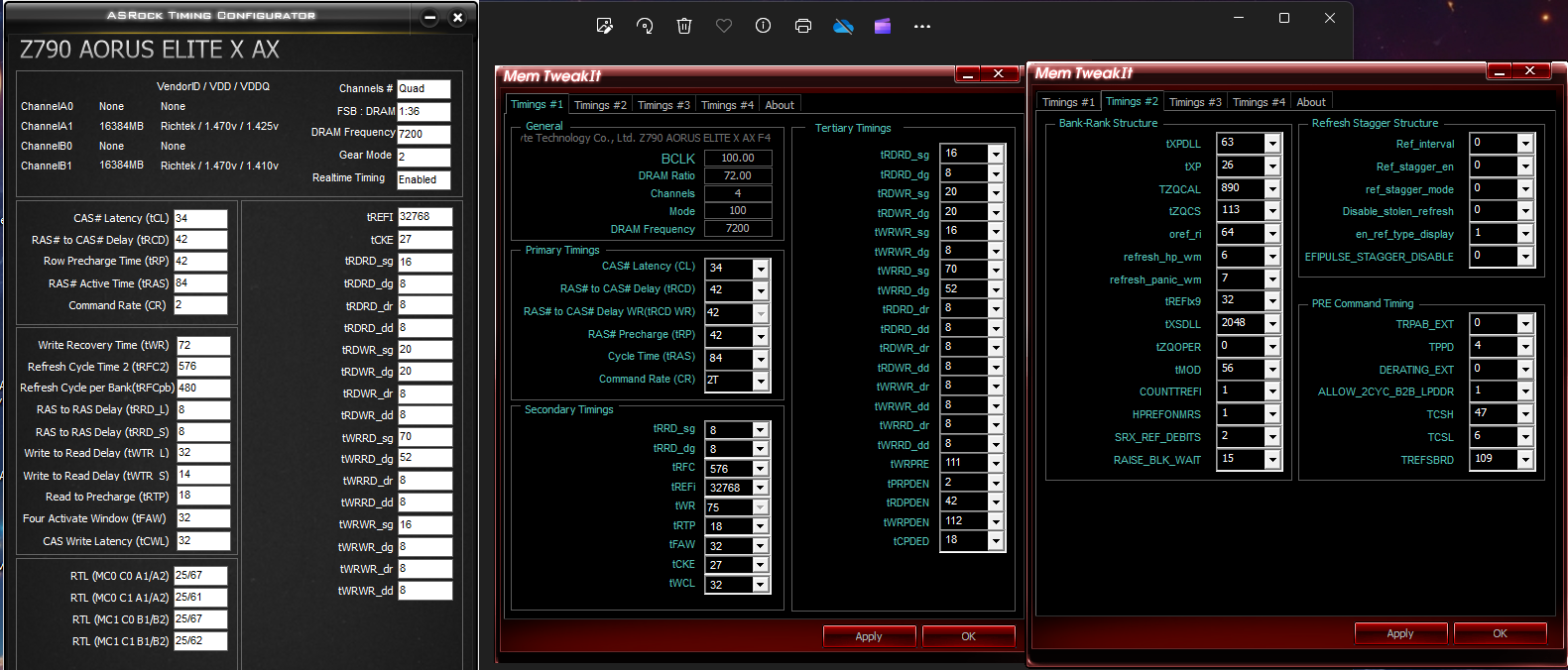Expand the tRFC 576 dropdown in Secondary Timings
Viewport: 1568px width, 670px height.
tap(761, 469)
